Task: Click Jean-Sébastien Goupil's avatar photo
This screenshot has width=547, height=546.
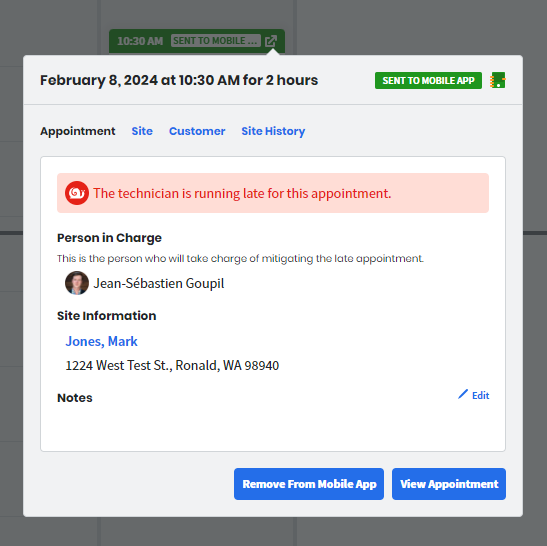Action: coord(77,283)
